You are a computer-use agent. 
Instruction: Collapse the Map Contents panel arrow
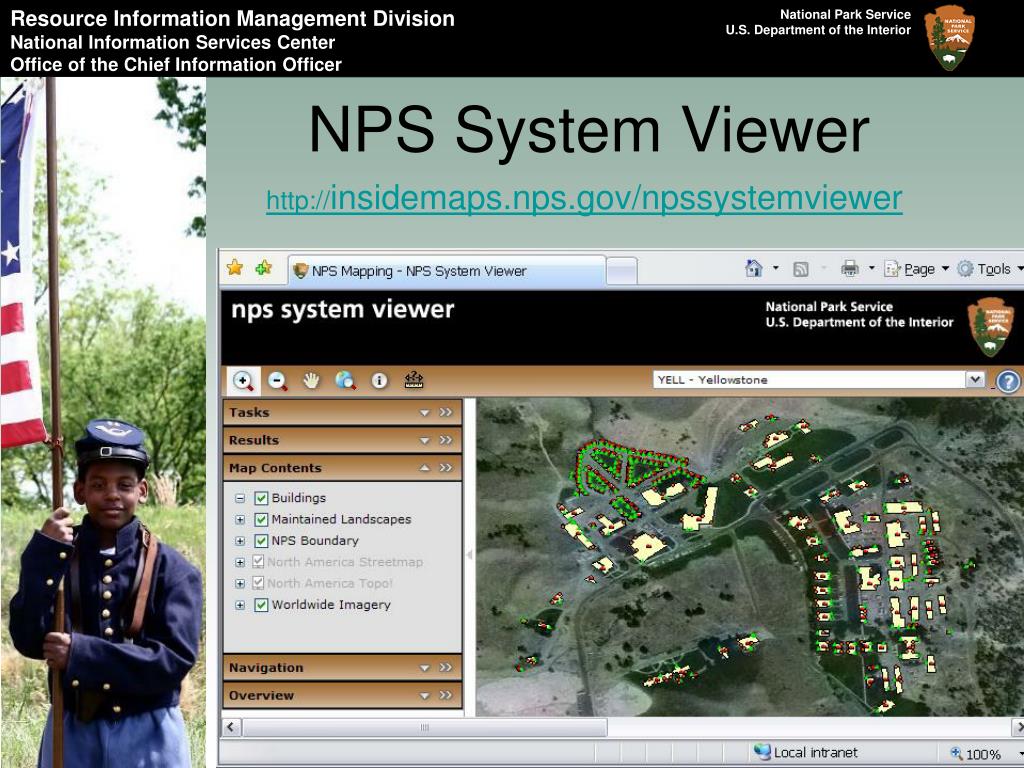click(424, 468)
